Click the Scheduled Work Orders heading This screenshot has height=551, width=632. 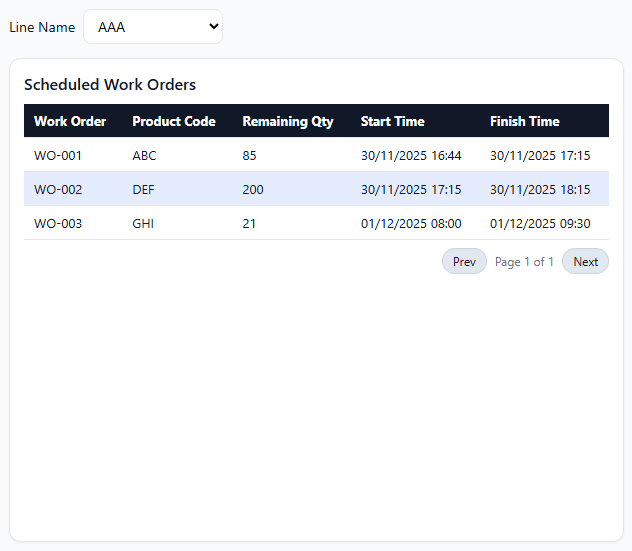110,85
